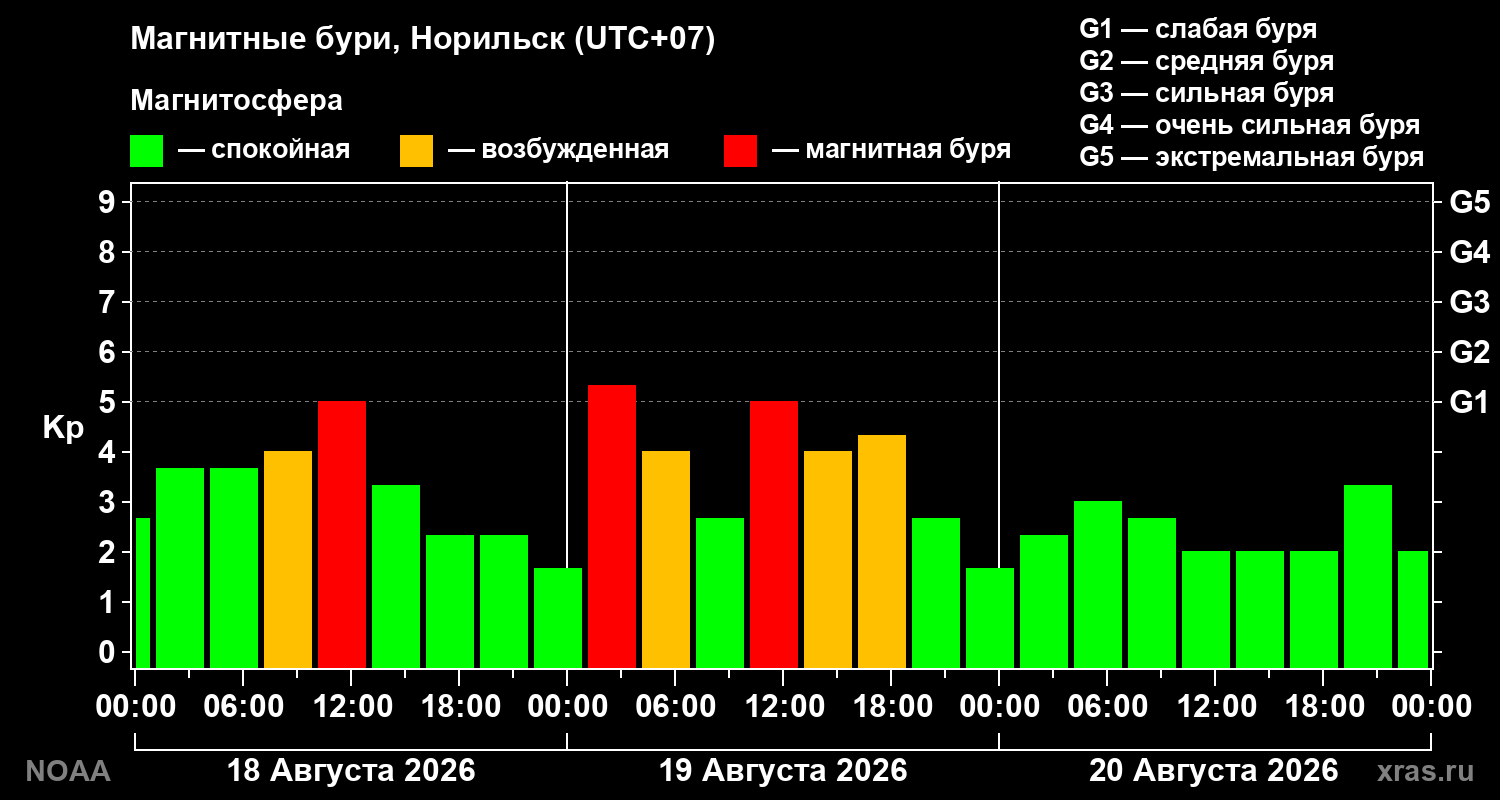Click the orange 'возбужденная' legend swatch

(x=416, y=151)
